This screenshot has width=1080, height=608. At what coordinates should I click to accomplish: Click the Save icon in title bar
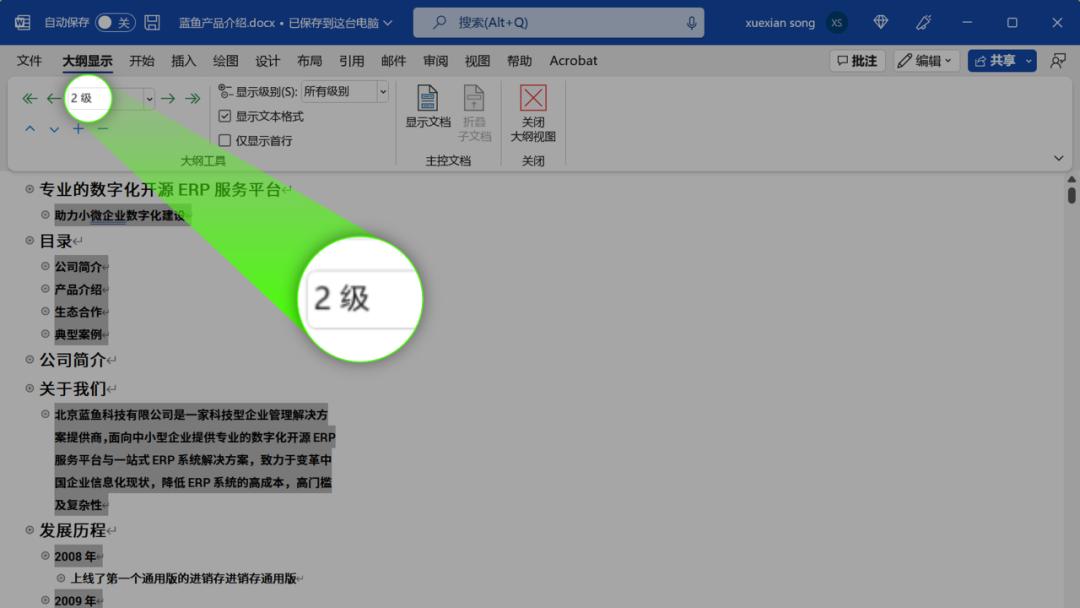(151, 21)
